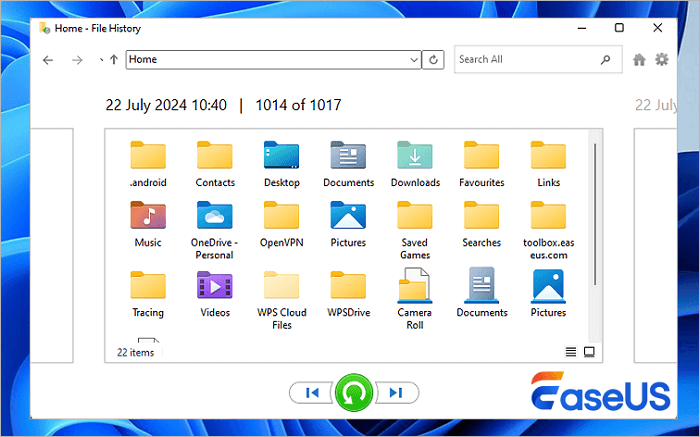This screenshot has height=437, width=700.
Task: Open the Favourites folder
Action: point(481,163)
